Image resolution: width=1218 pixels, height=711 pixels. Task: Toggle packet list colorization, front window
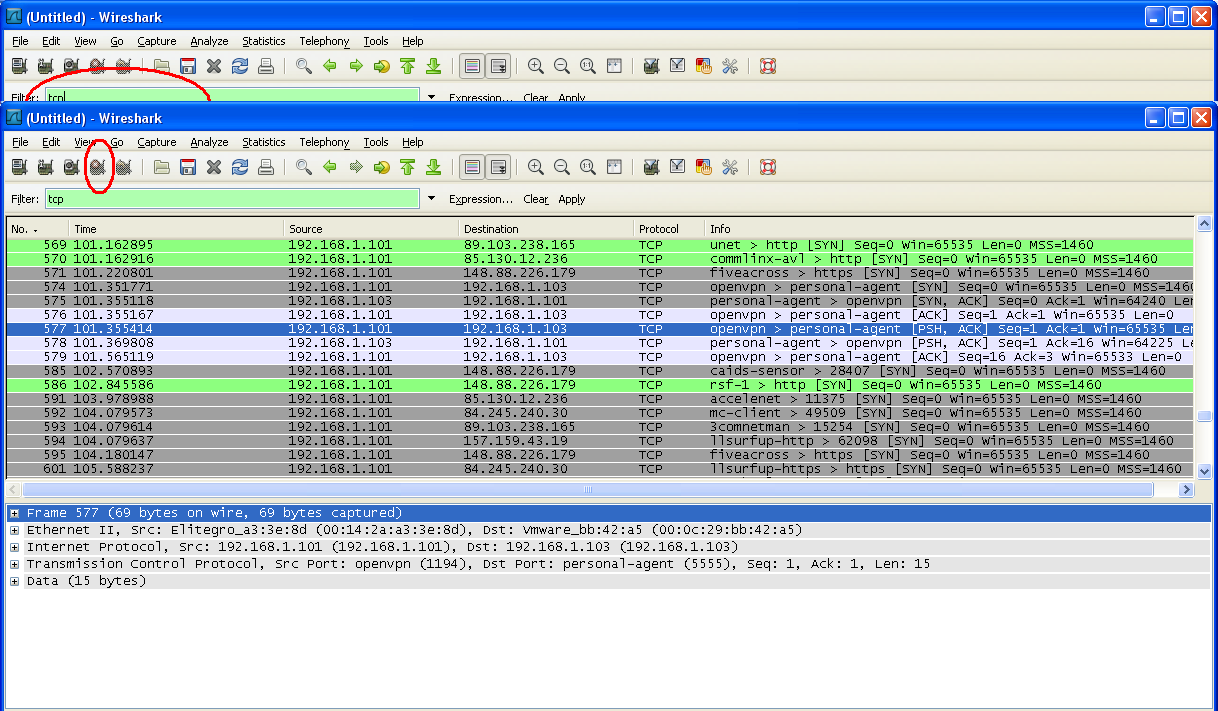tap(472, 167)
